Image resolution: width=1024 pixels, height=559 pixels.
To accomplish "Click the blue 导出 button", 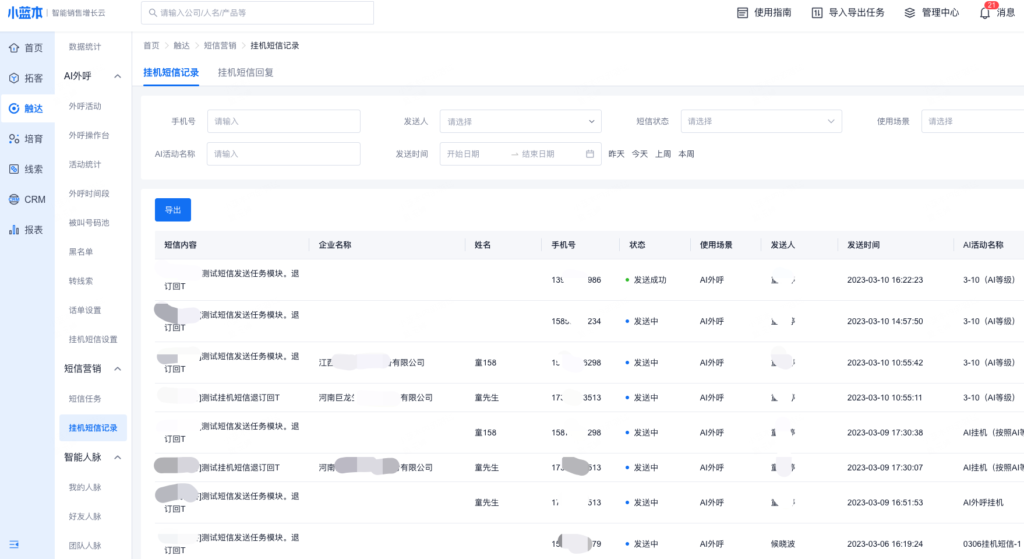I will tap(173, 210).
